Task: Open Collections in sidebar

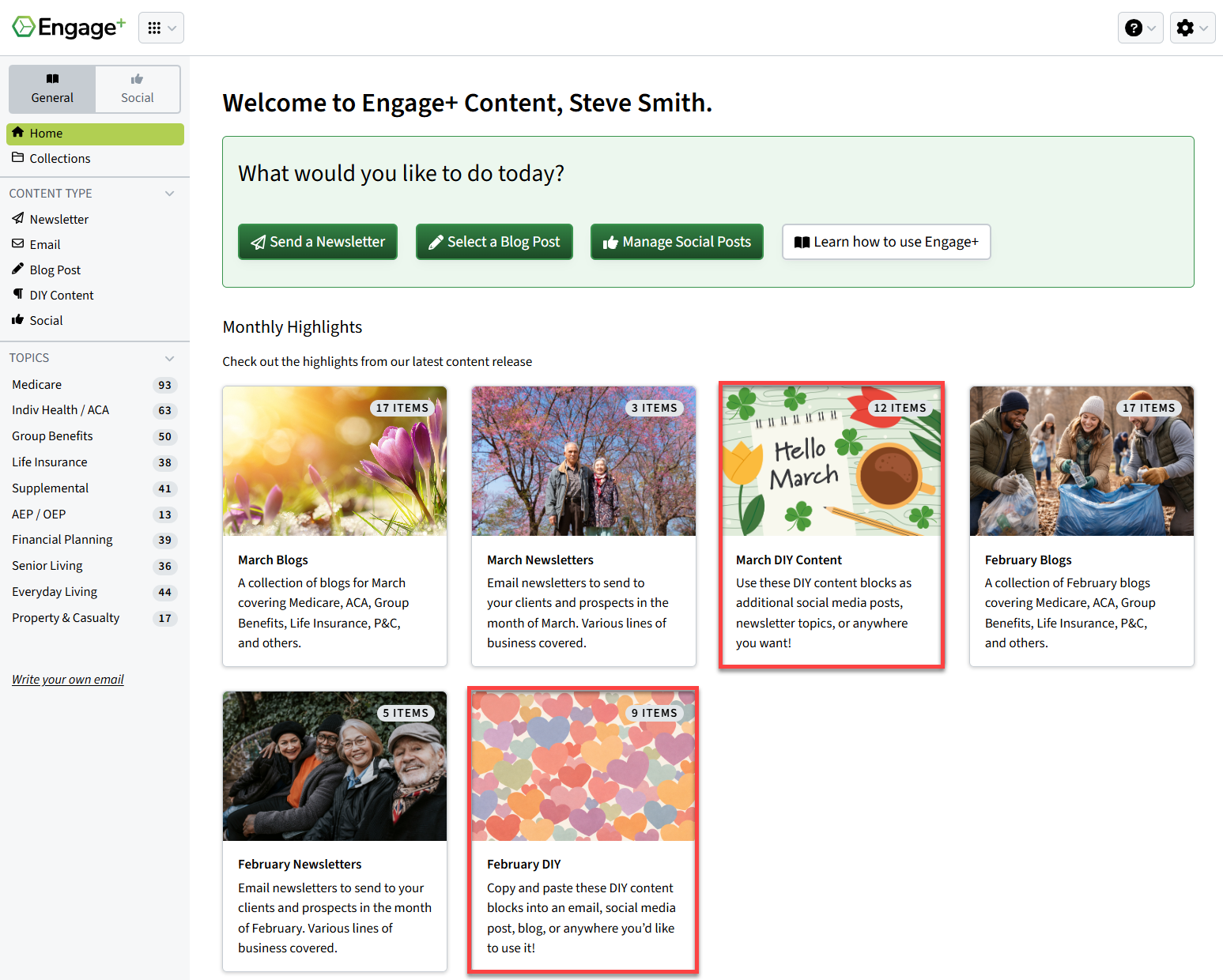Action: click(95, 159)
